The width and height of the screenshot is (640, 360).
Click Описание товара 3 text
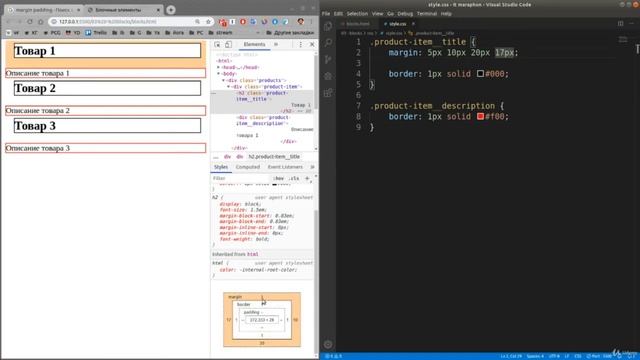(38, 148)
